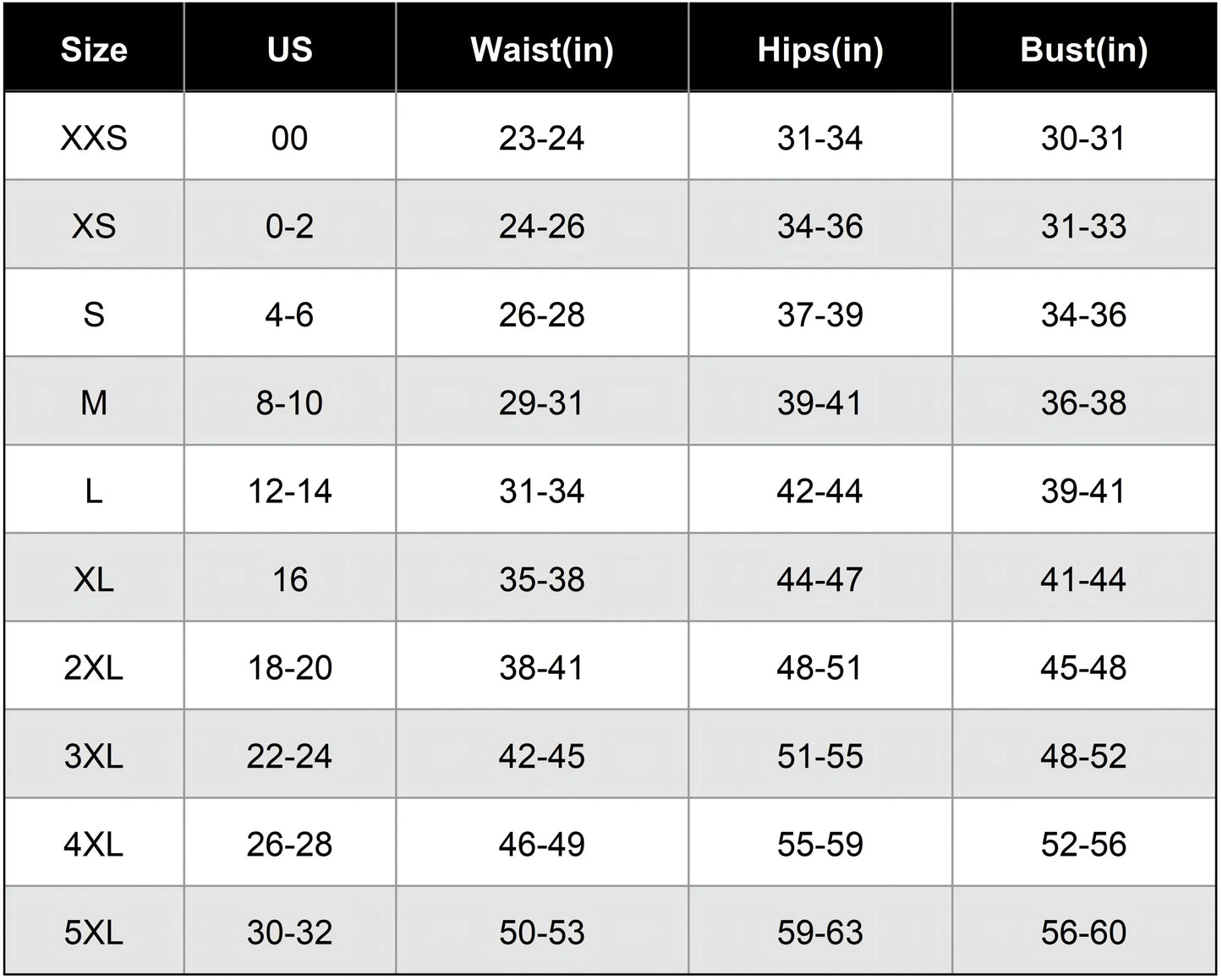Click bust value 41-44

pos(1084,579)
